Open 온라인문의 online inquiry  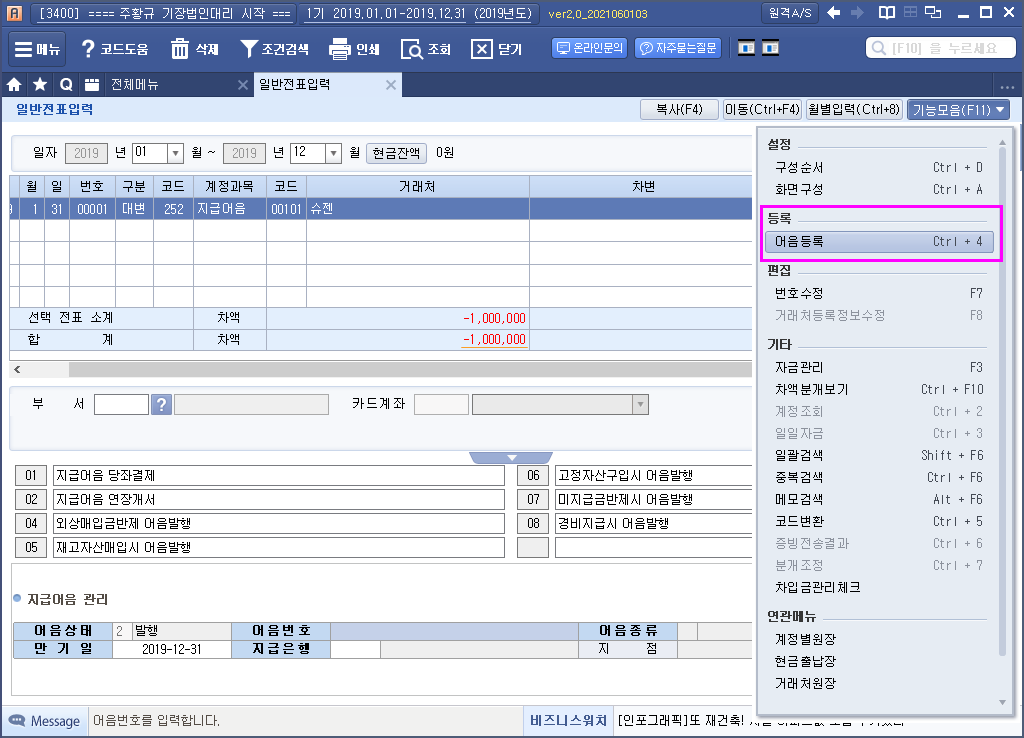590,48
